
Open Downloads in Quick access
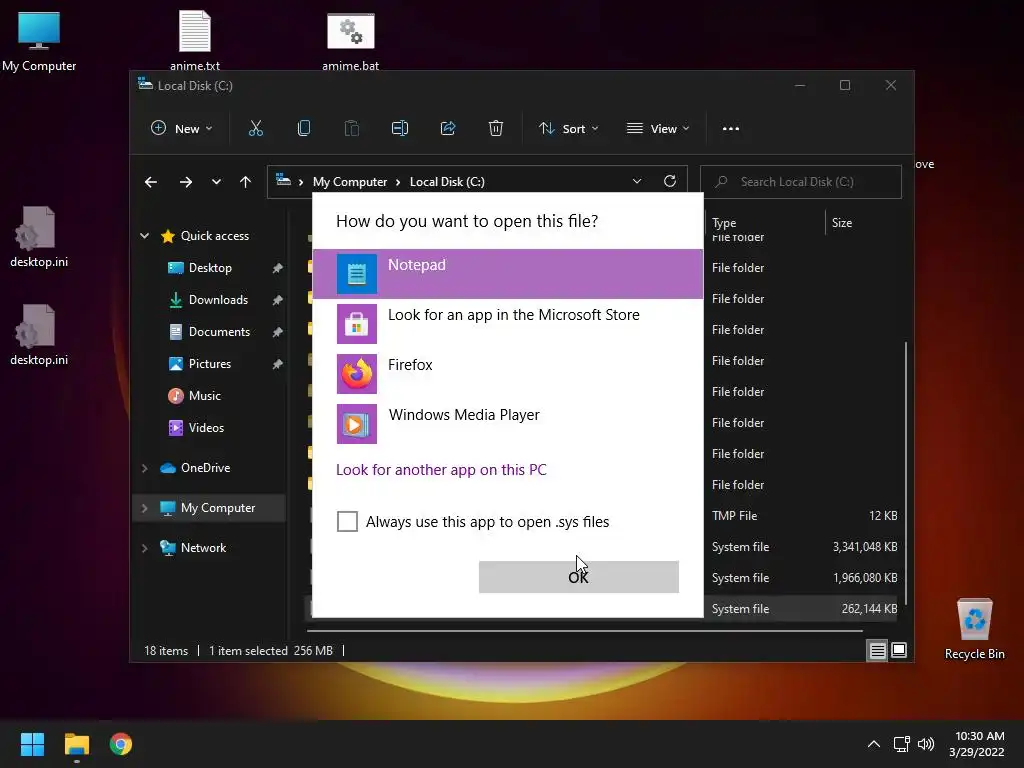pyautogui.click(x=218, y=300)
